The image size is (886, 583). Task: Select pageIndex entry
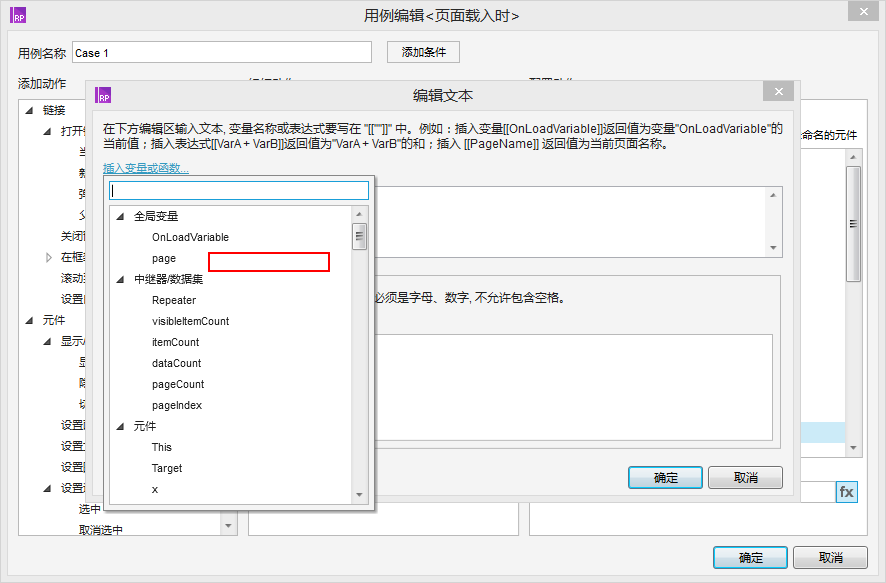click(177, 405)
